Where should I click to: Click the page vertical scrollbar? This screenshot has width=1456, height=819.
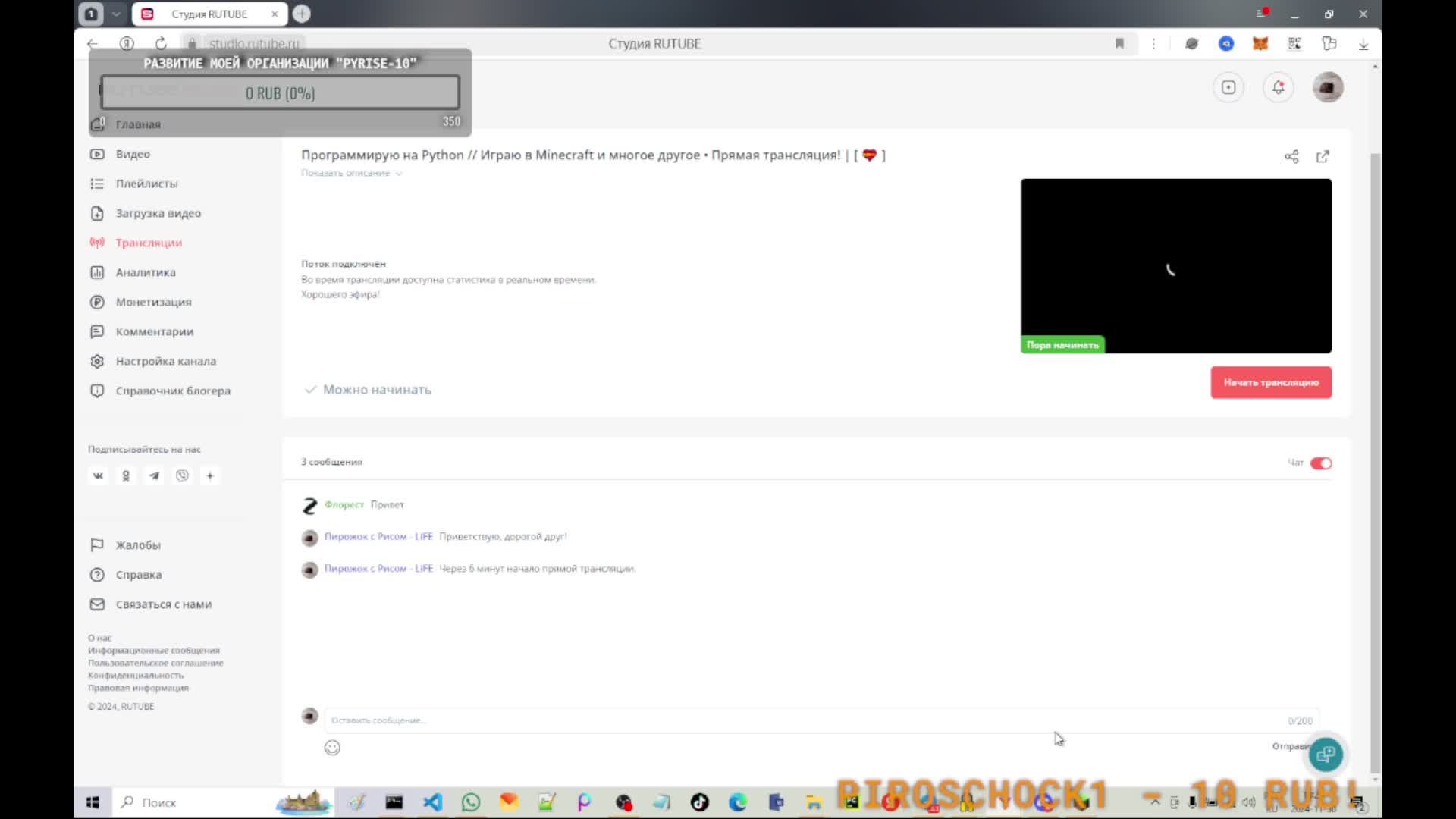point(1375,455)
